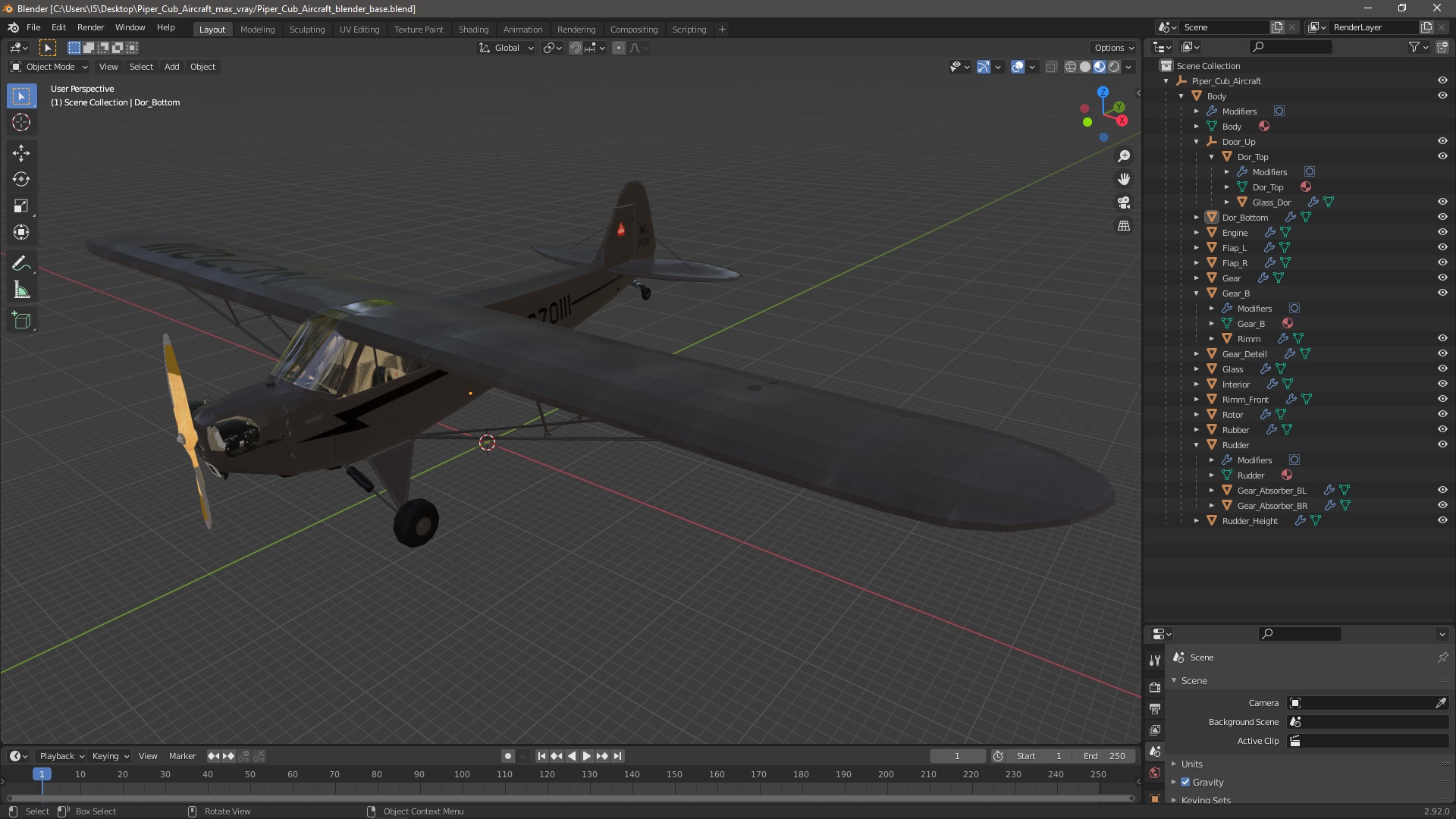Viewport: 1456px width, 819px height.
Task: Activate the Annotate pencil tool
Action: [21, 263]
